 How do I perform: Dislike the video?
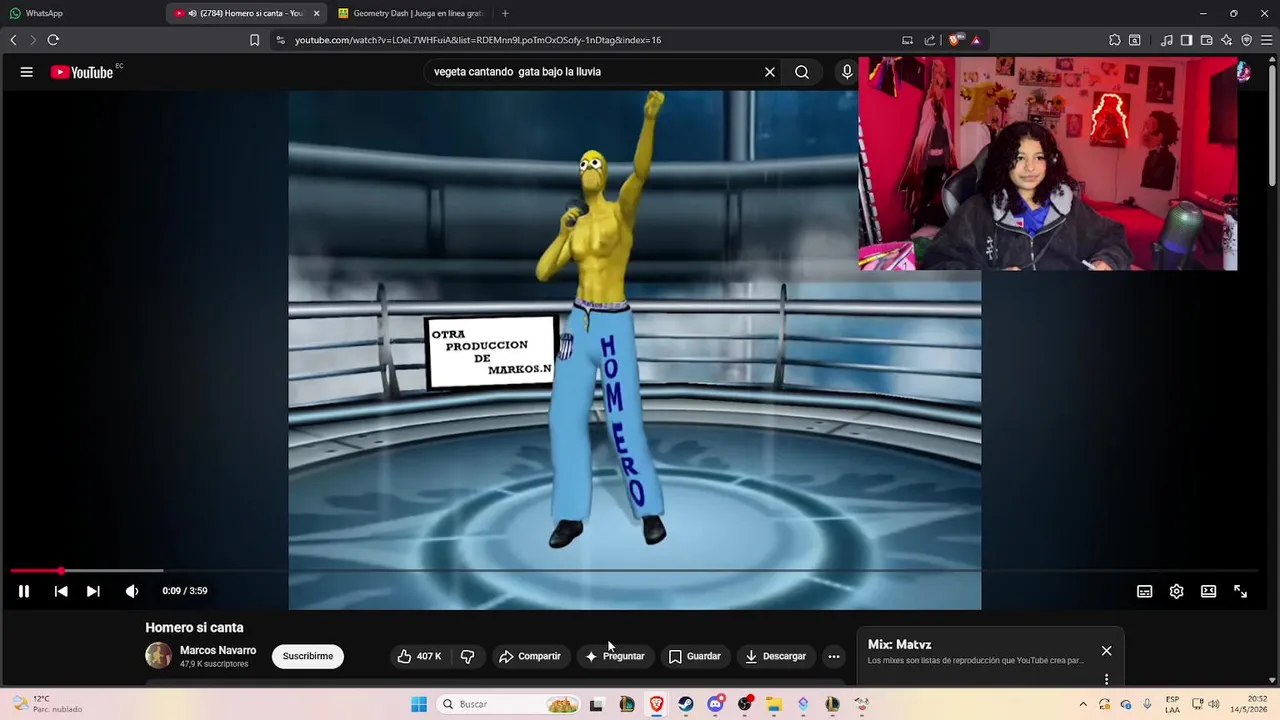467,656
